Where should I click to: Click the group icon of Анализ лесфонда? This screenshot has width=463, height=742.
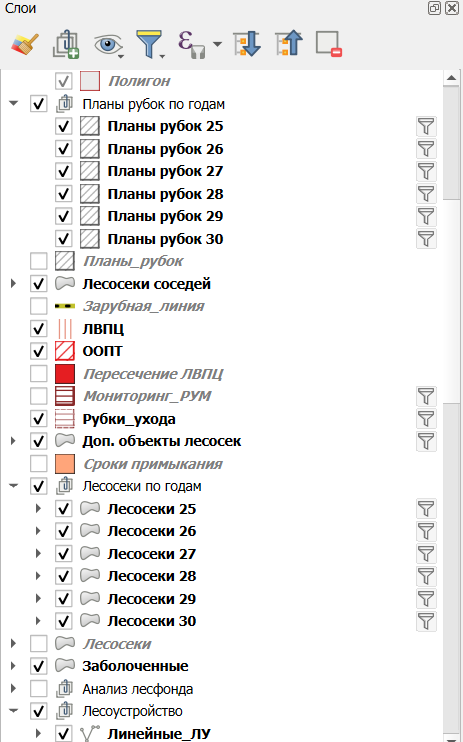(64, 689)
